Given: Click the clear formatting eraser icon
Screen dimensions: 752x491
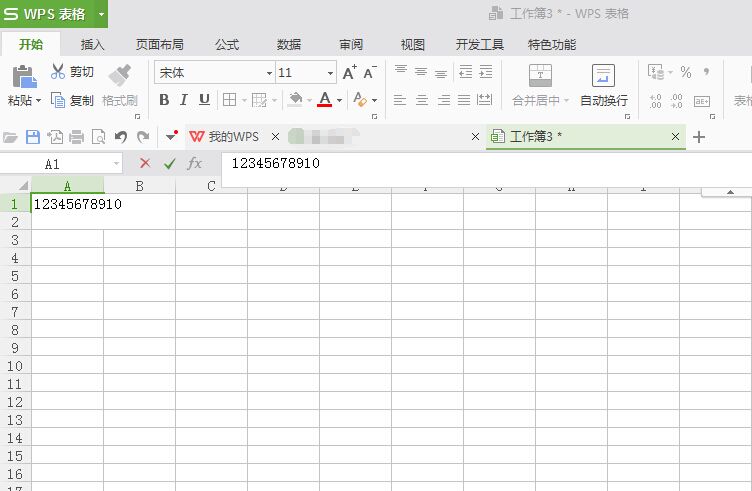Looking at the screenshot, I should pos(360,99).
